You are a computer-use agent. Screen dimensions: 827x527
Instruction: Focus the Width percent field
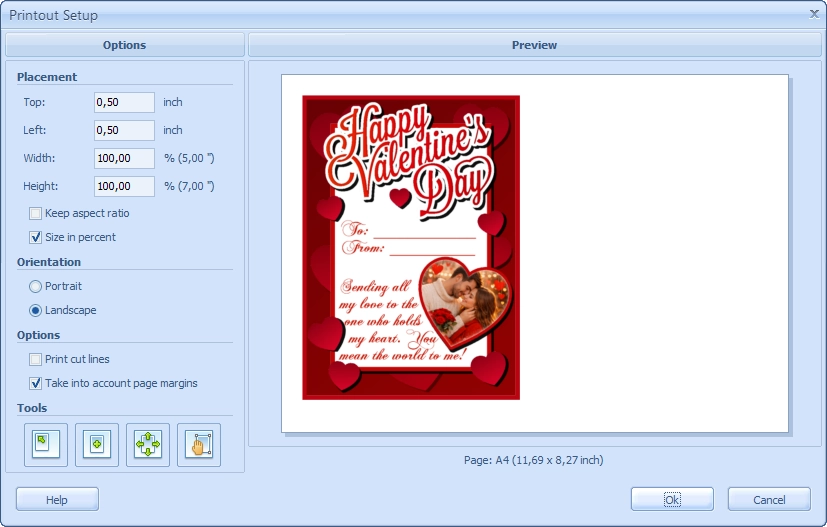click(124, 158)
